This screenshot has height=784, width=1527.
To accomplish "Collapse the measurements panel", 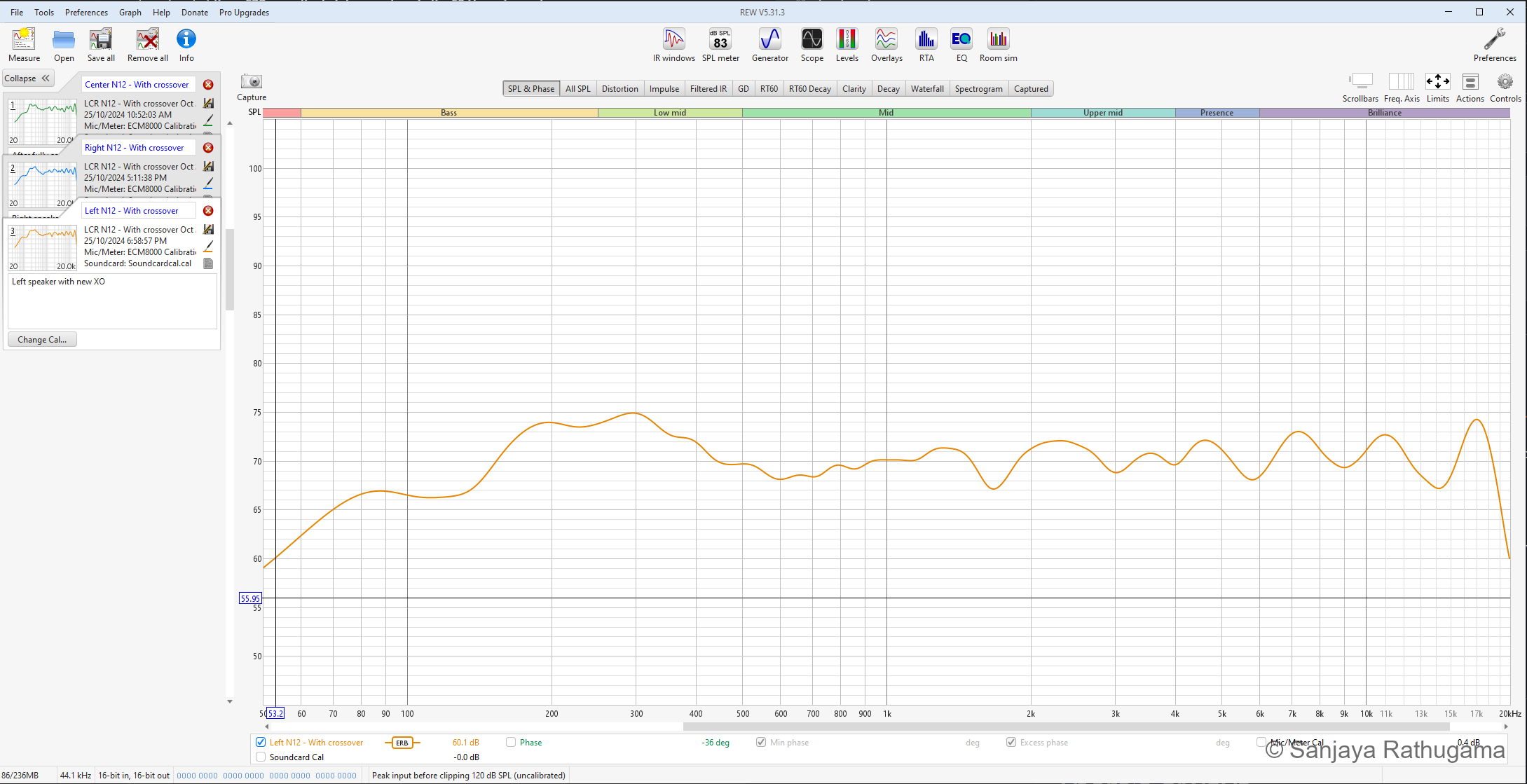I will coord(28,78).
